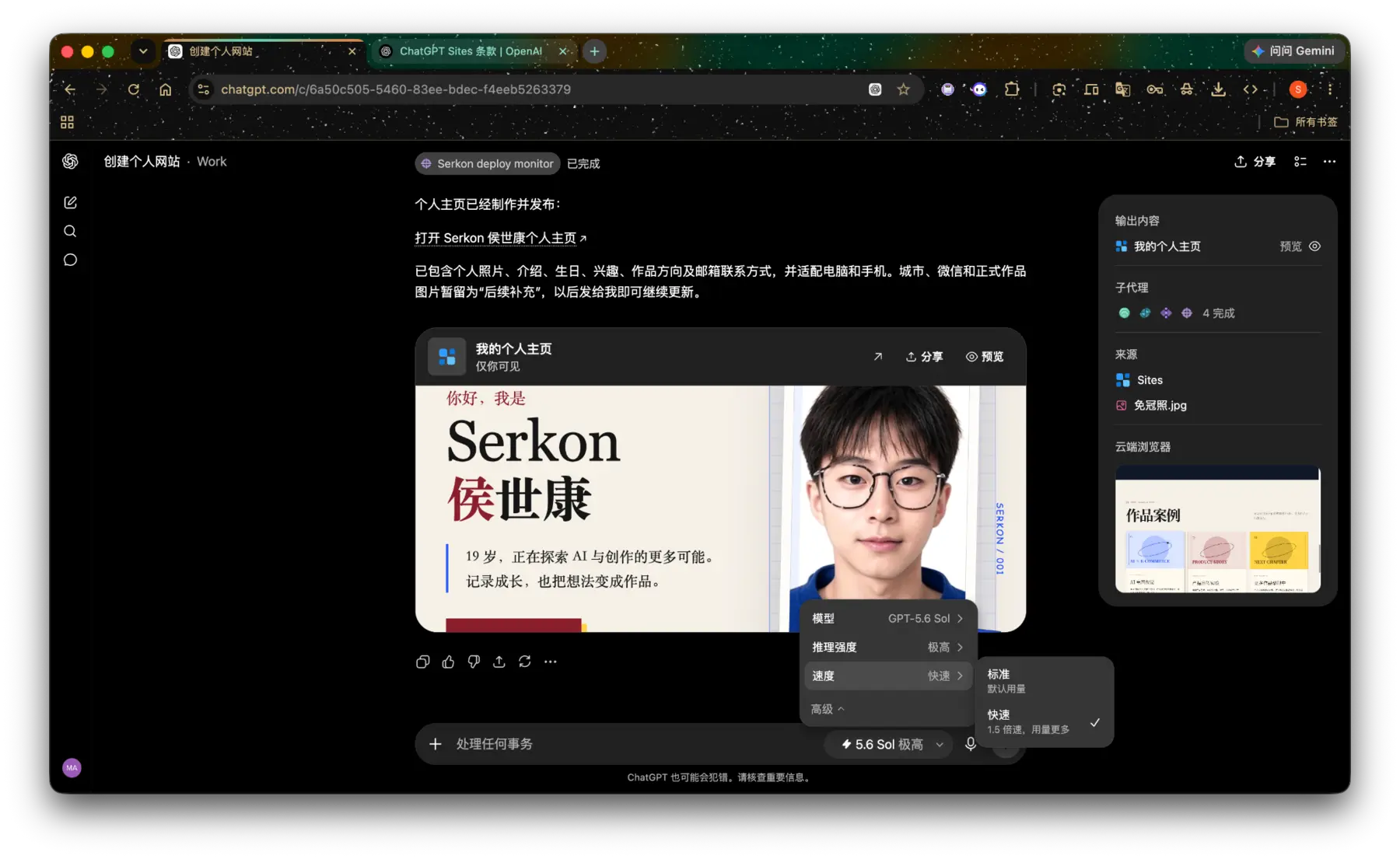Click the 4 完成 subagents row

point(1175,313)
